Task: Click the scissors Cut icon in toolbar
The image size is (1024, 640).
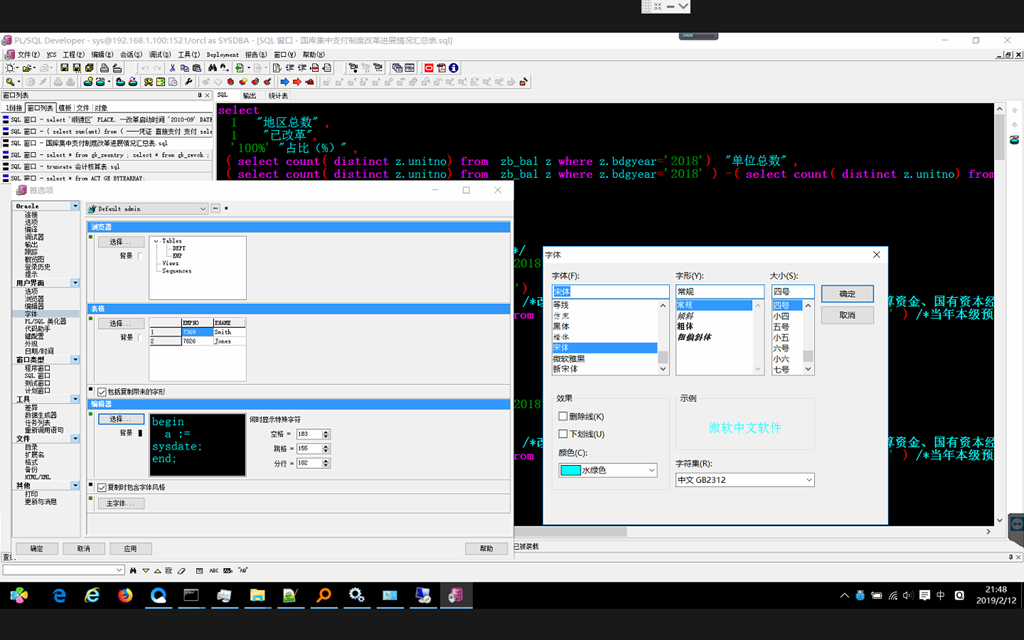Action: pyautogui.click(x=172, y=68)
